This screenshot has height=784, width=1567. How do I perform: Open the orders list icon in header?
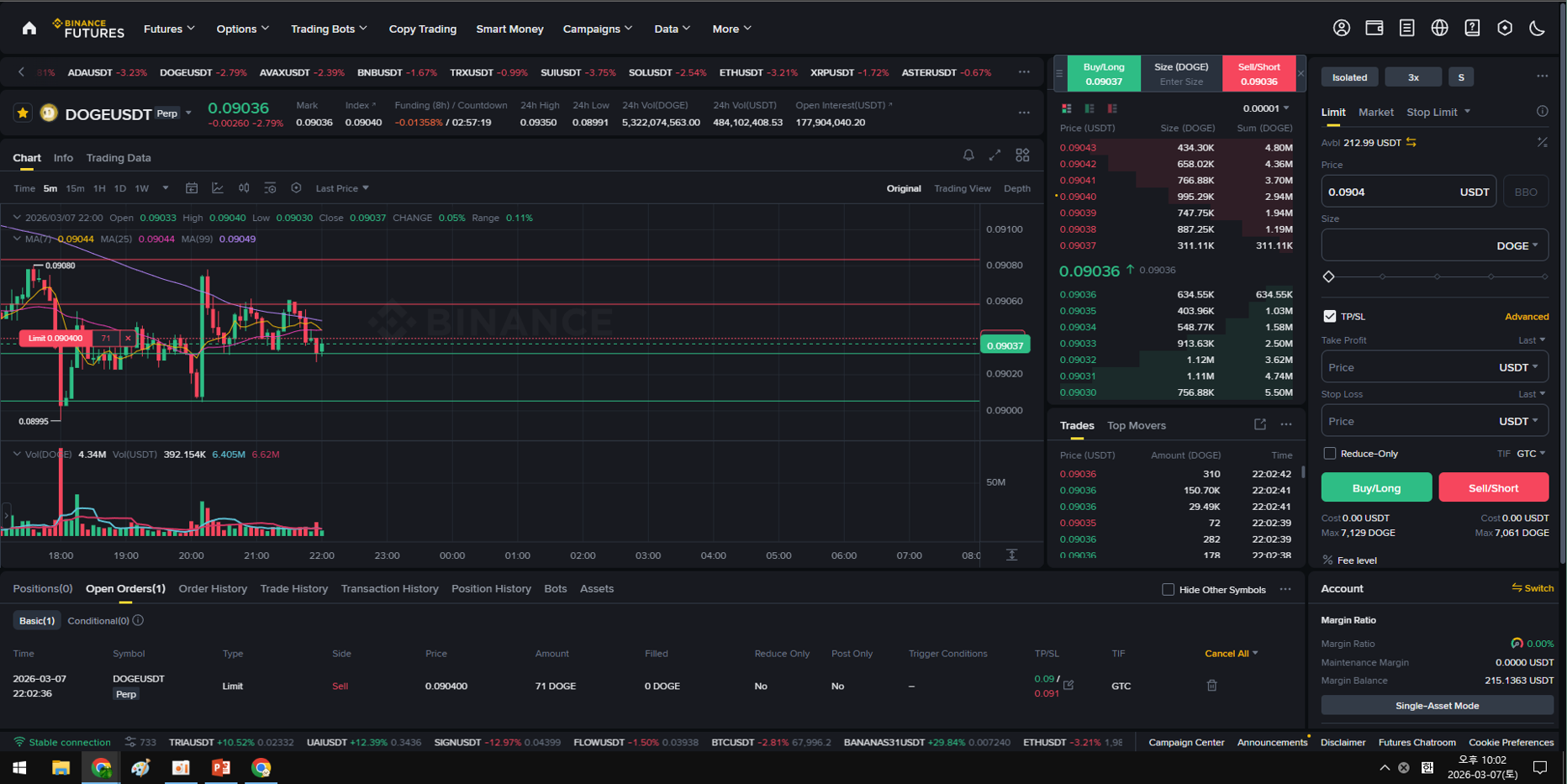(1406, 28)
